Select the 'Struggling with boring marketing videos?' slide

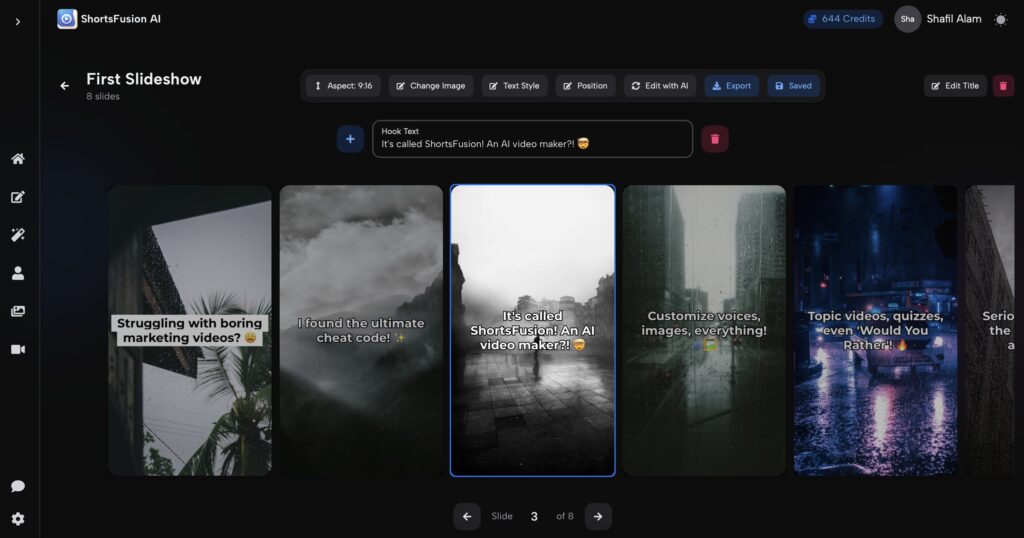[189, 330]
